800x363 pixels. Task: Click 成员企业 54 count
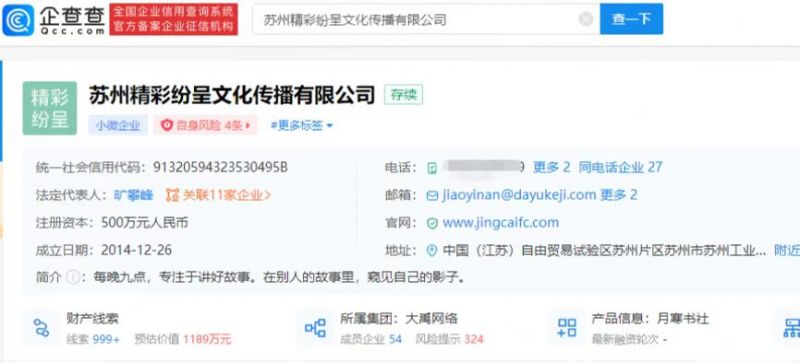(371, 339)
